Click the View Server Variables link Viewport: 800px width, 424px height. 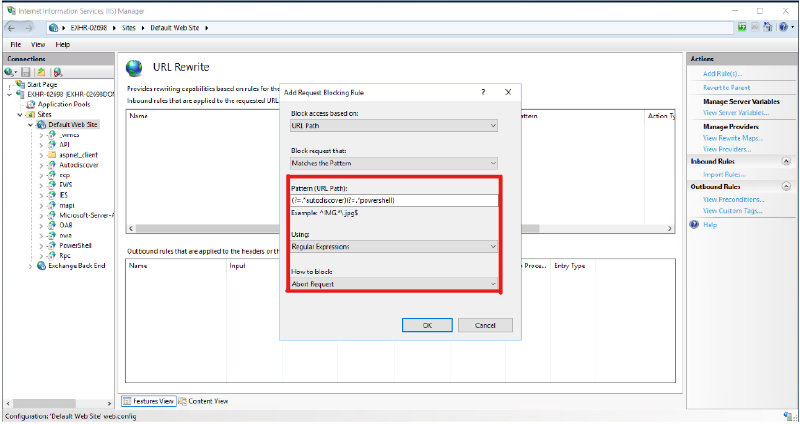[736, 113]
